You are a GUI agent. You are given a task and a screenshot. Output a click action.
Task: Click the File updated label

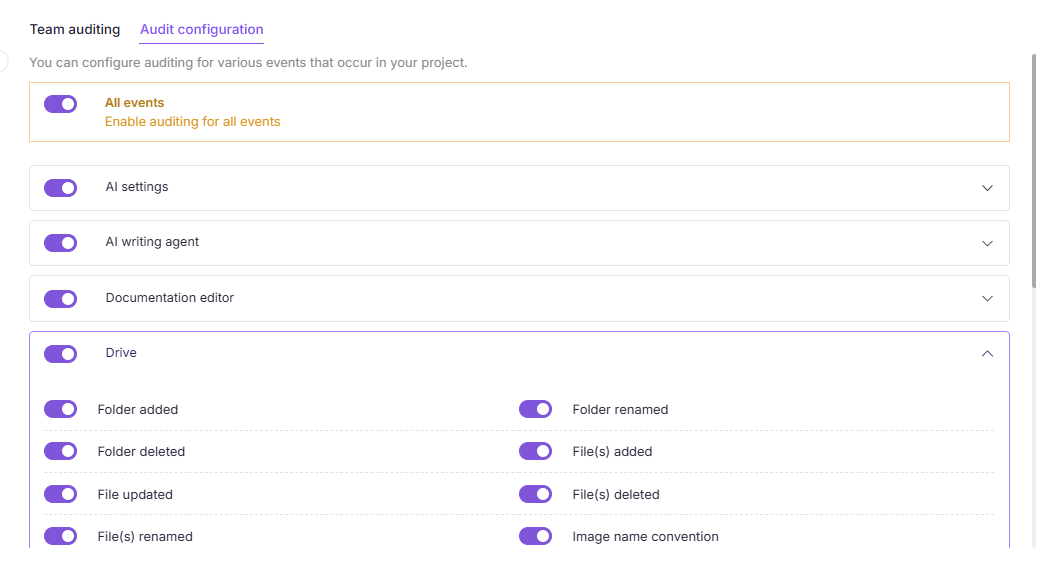point(135,495)
